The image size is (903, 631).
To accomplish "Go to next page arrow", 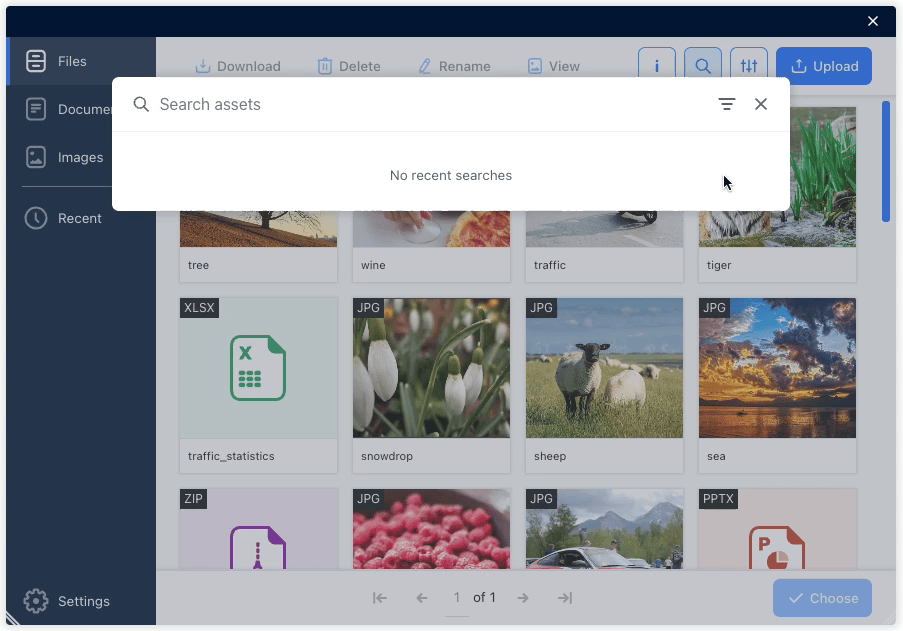I will [523, 598].
